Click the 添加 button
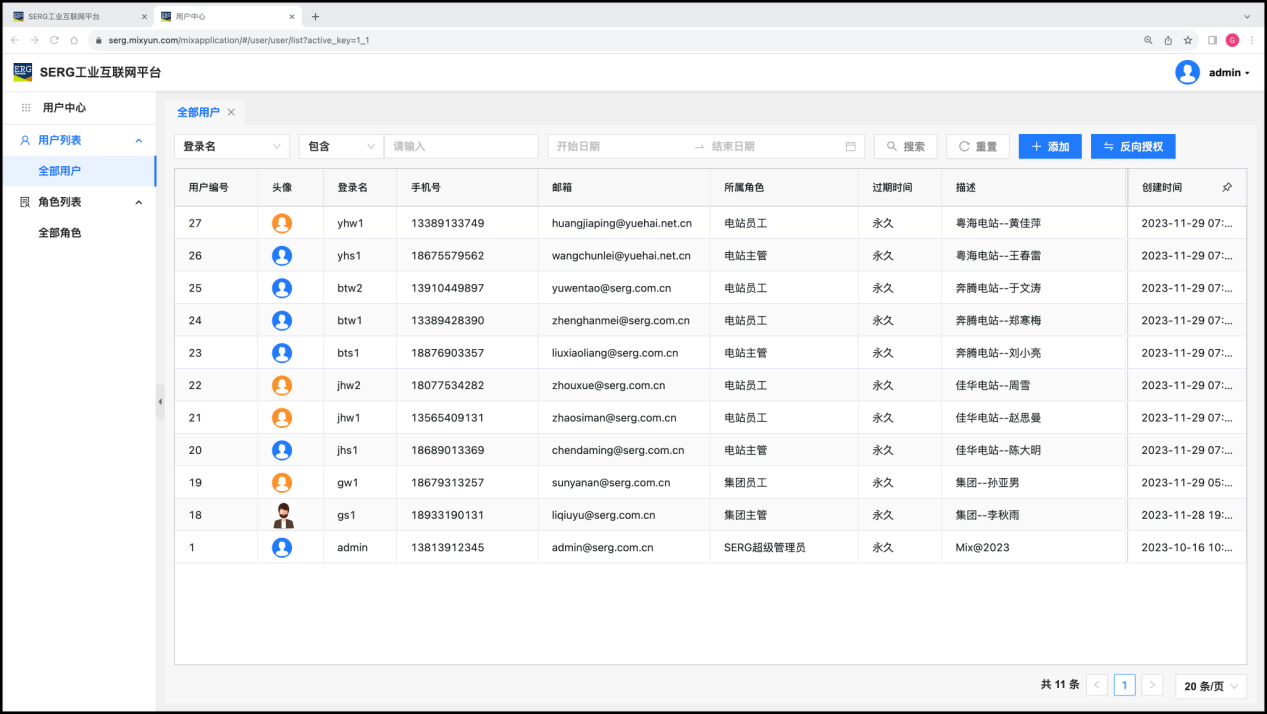Image resolution: width=1267 pixels, height=714 pixels. (x=1049, y=146)
